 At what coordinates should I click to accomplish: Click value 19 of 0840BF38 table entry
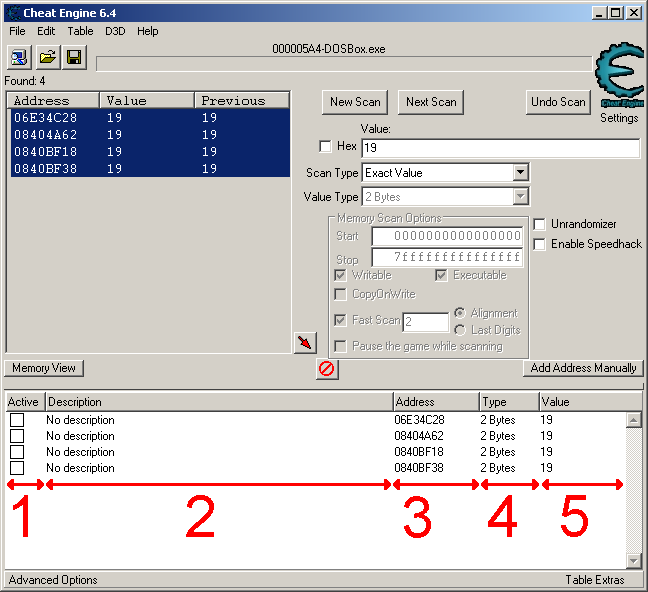(x=546, y=468)
